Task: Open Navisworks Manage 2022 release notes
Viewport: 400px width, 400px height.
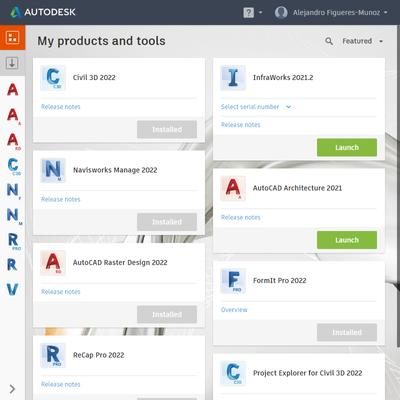Action: [x=61, y=199]
